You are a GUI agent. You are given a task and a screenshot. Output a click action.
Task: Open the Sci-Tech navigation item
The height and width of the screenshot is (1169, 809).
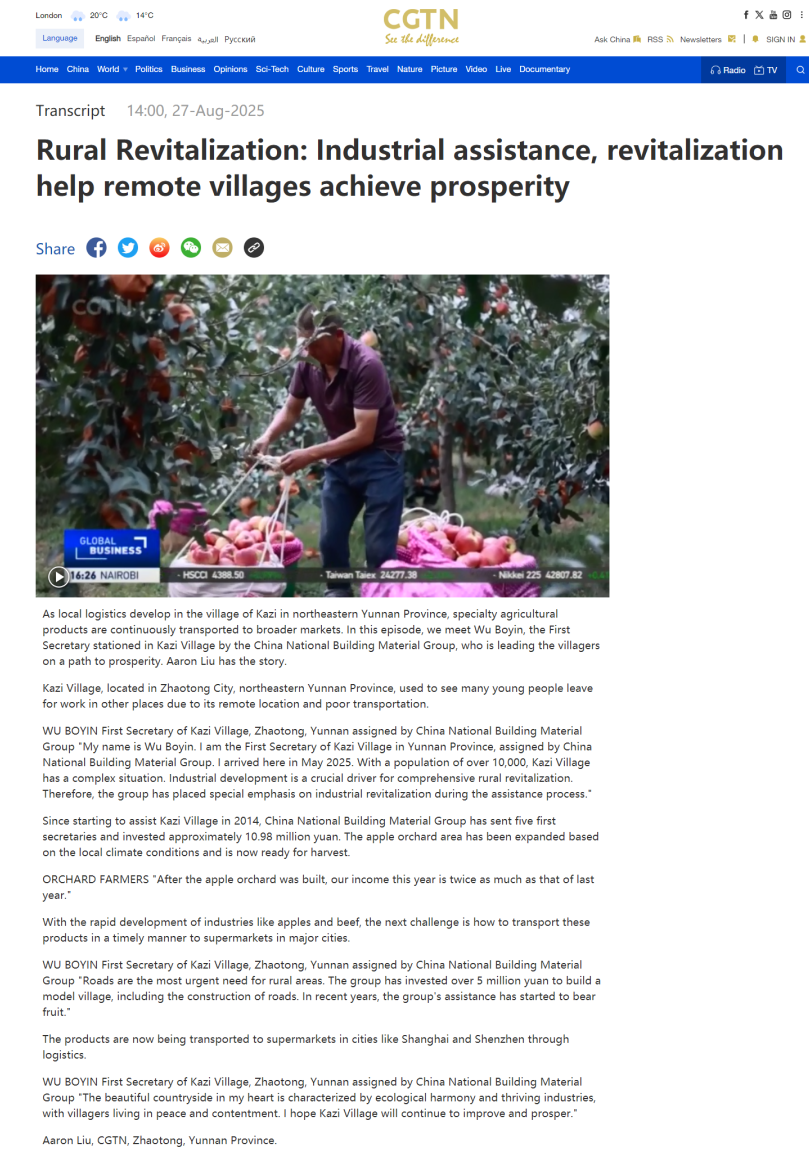272,69
